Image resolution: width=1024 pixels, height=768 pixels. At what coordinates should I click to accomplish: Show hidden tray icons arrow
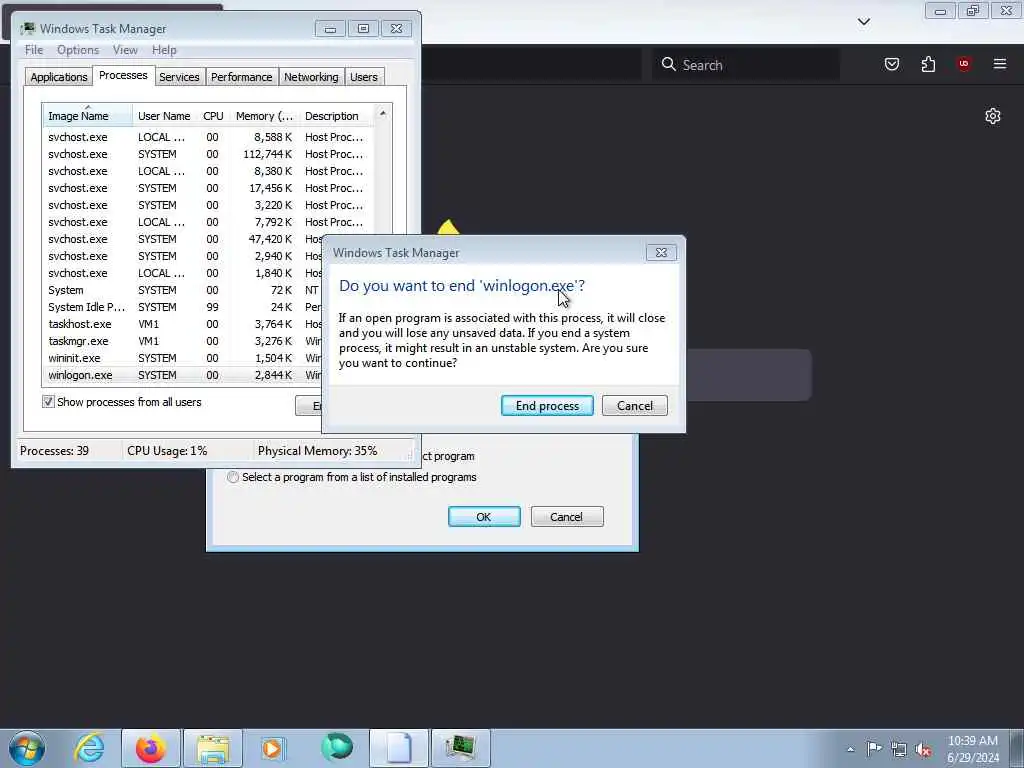[x=850, y=749]
